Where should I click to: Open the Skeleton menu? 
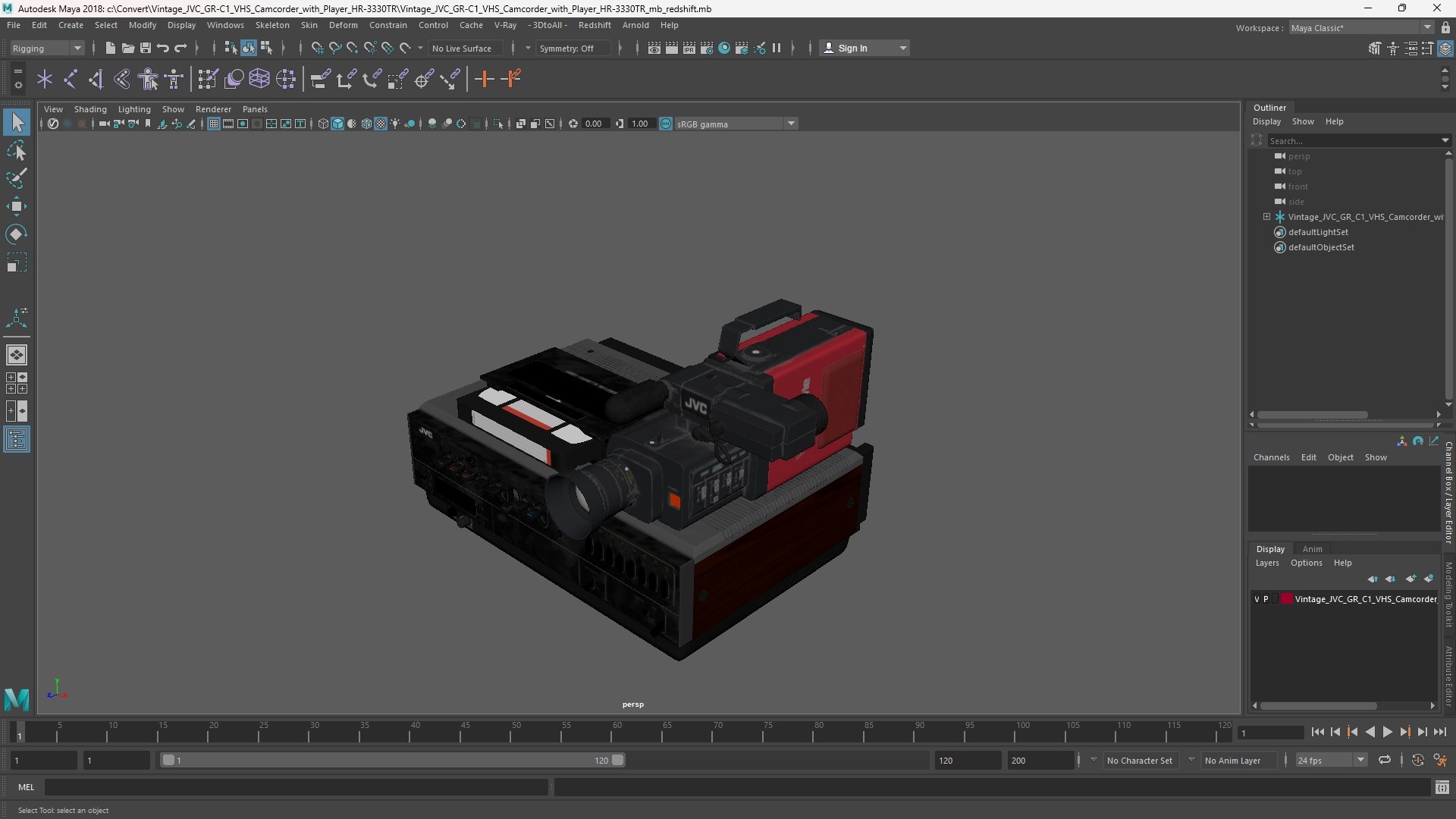tap(272, 25)
